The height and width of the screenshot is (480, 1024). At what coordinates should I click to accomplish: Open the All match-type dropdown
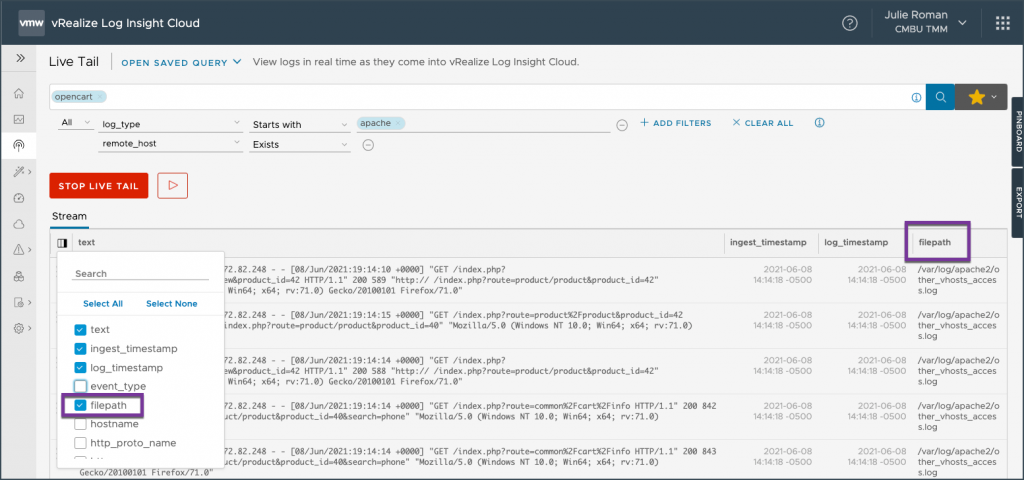pos(75,123)
